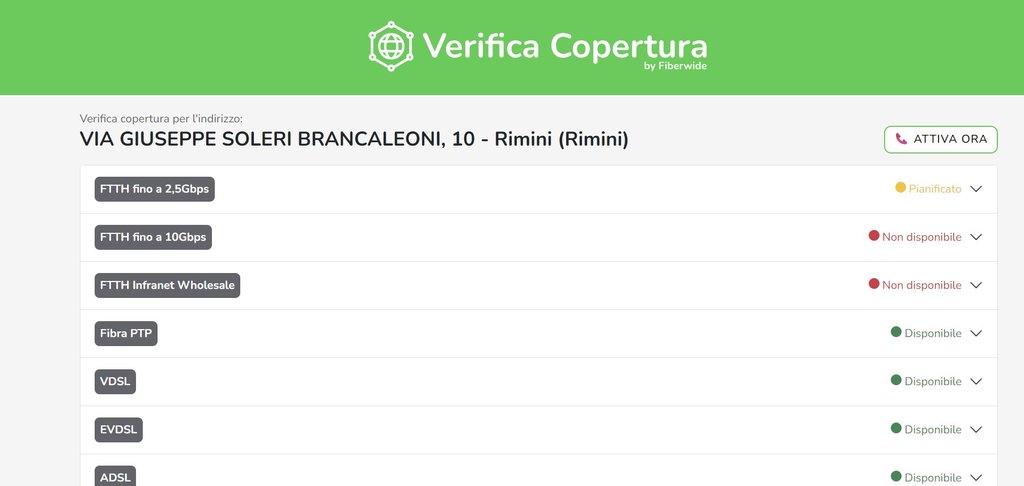Viewport: 1024px width, 486px height.
Task: Expand the EVDSL row chevron
Action: [977, 429]
